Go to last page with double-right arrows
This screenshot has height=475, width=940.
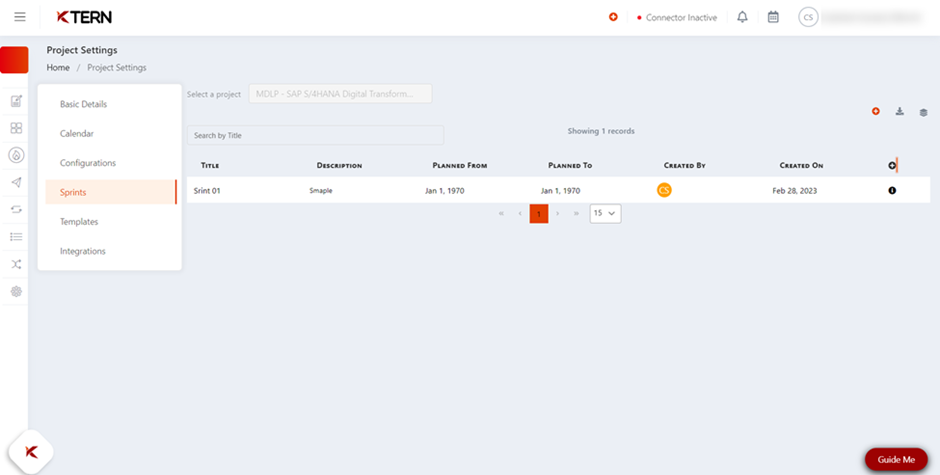pyautogui.click(x=576, y=214)
